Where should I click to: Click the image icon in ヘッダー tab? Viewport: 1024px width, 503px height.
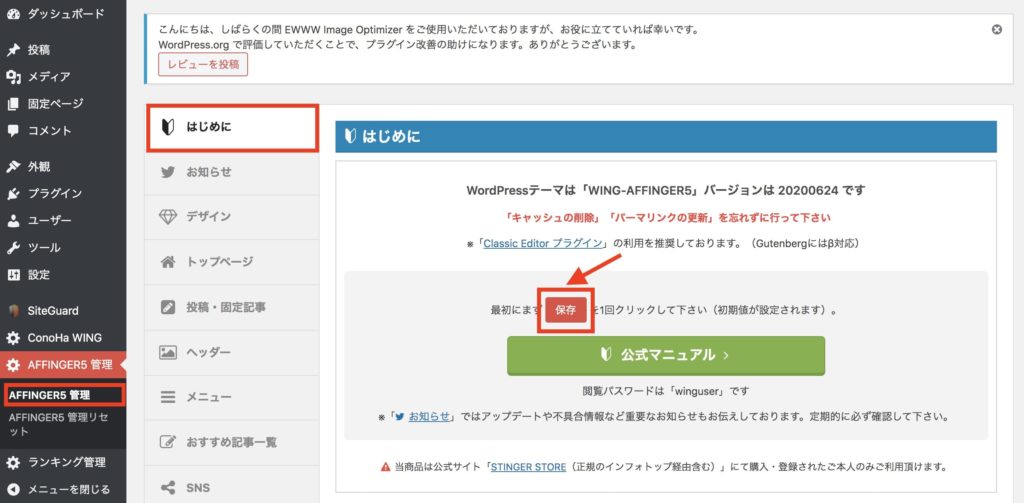click(168, 352)
